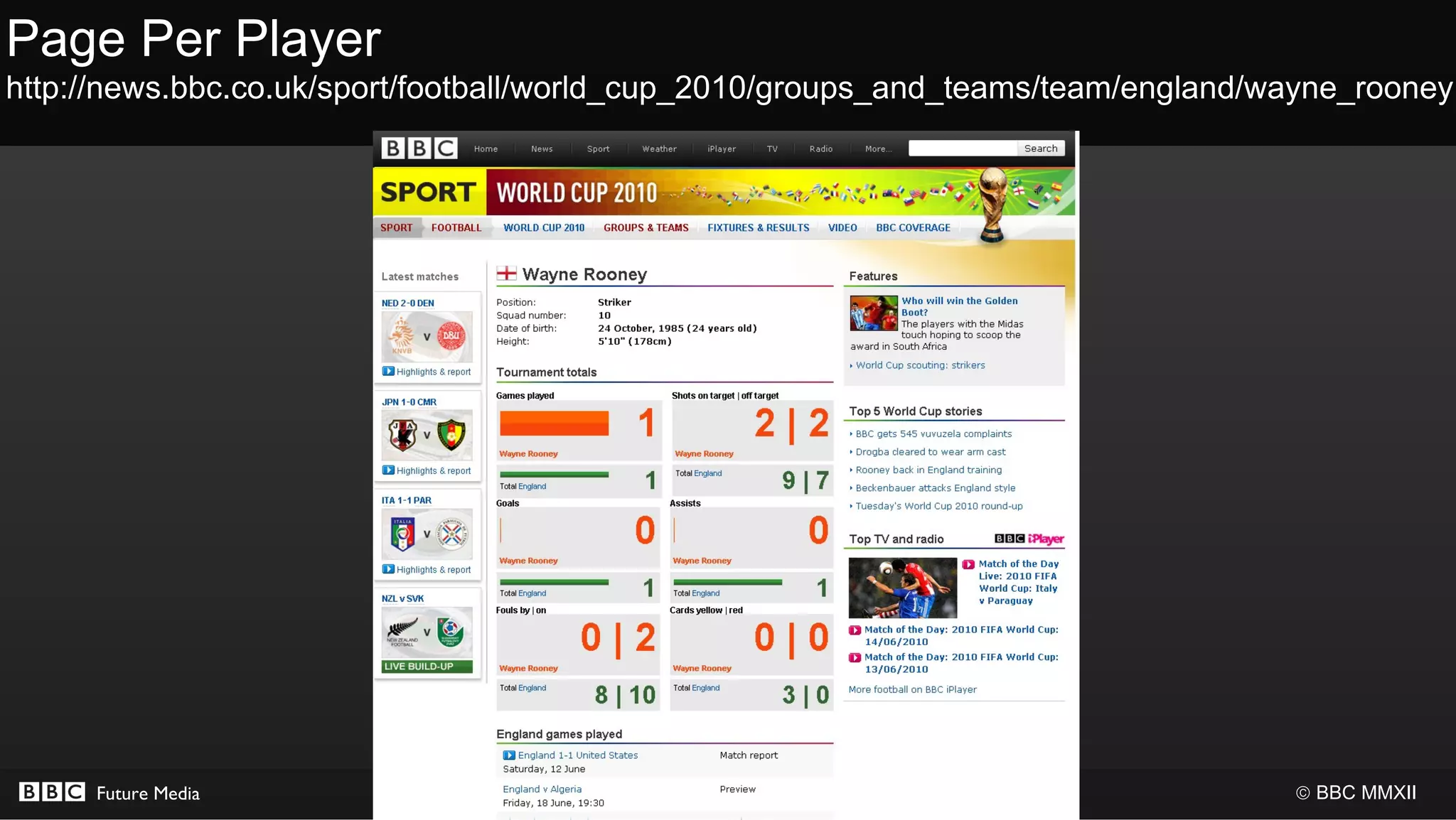Viewport: 1456px width, 820px height.
Task: Open BBC gets 545 vuvuzela complaints story
Action: (933, 433)
